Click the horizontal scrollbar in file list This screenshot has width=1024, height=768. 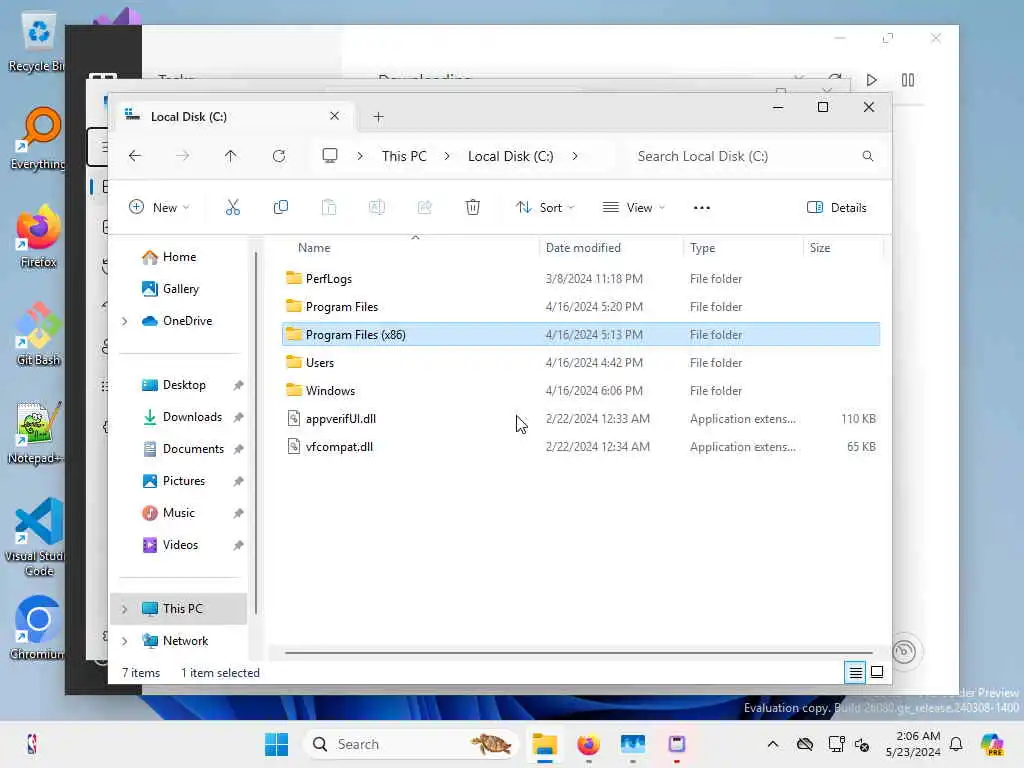tap(579, 652)
